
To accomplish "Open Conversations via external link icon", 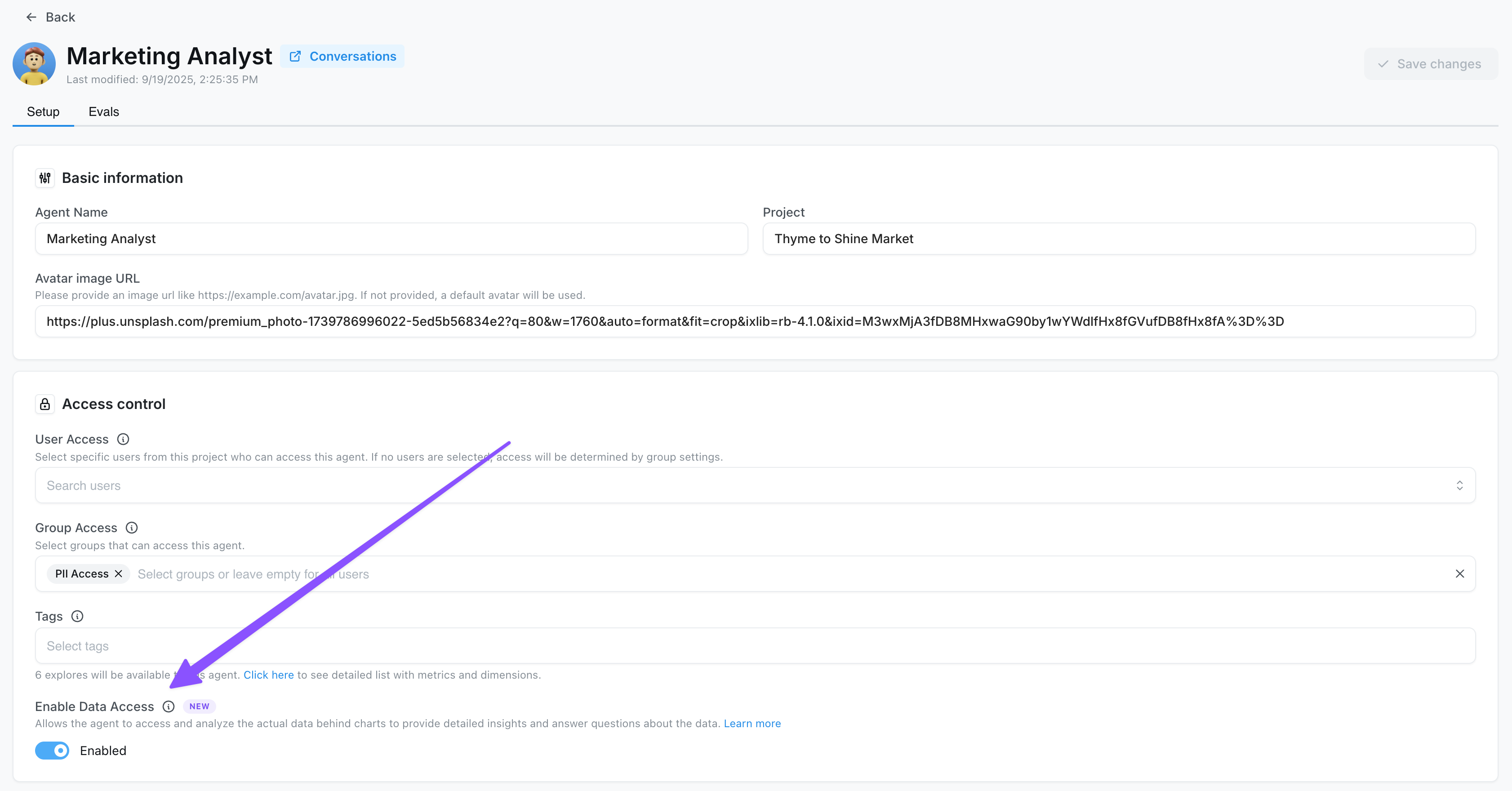I will [x=295, y=56].
